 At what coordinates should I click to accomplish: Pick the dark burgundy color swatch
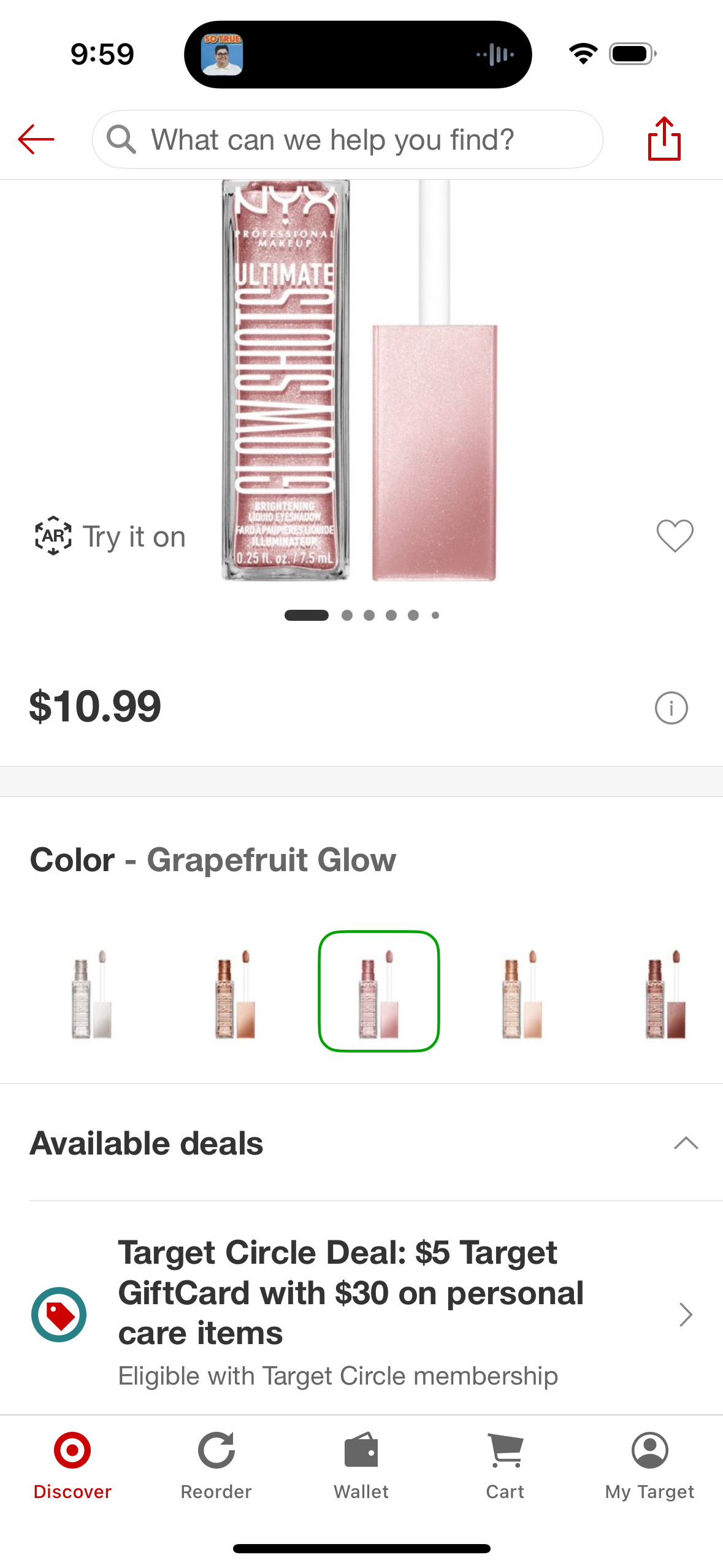(665, 992)
